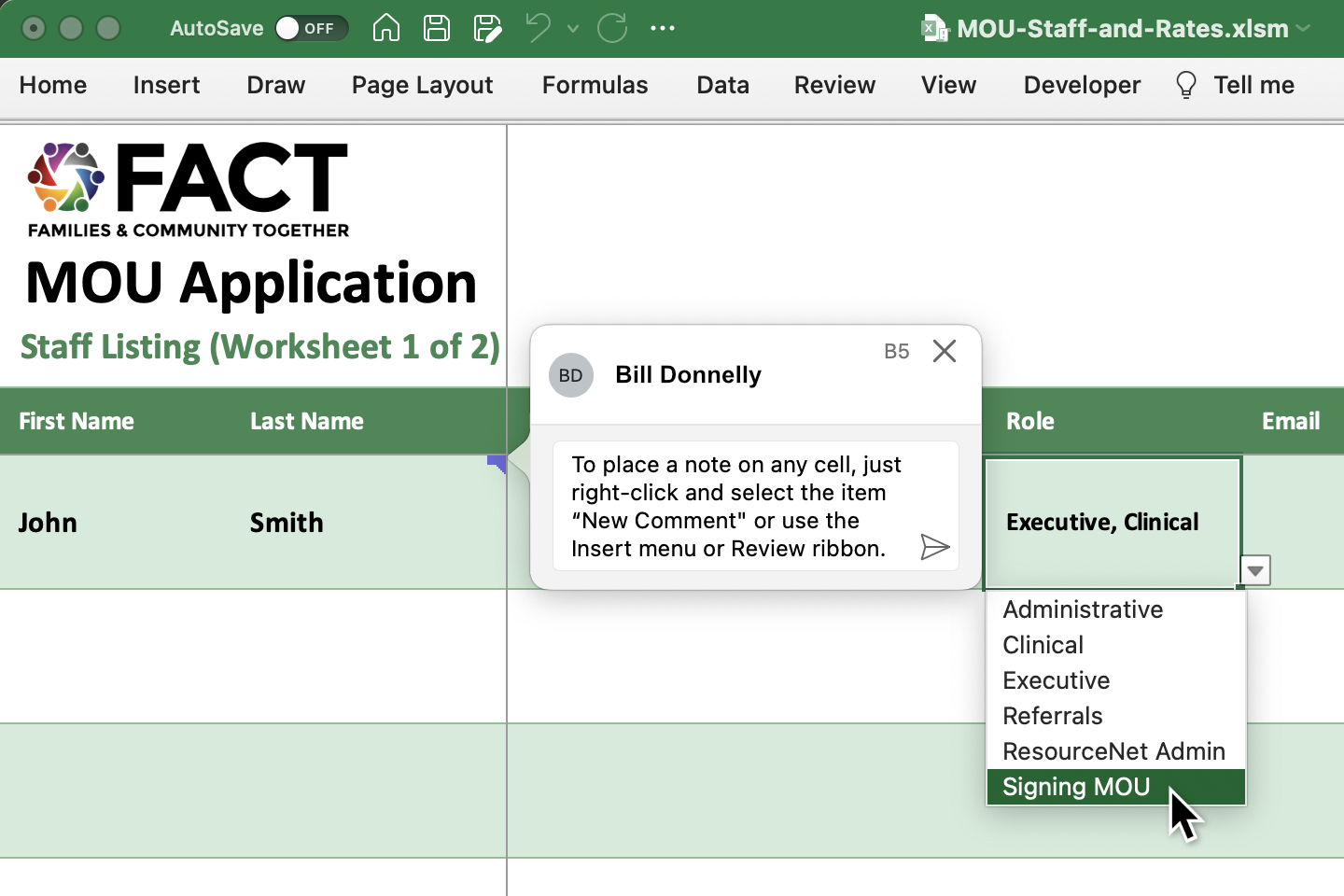Click the Save floppy disk icon
The height and width of the screenshot is (896, 1344).
point(437,28)
